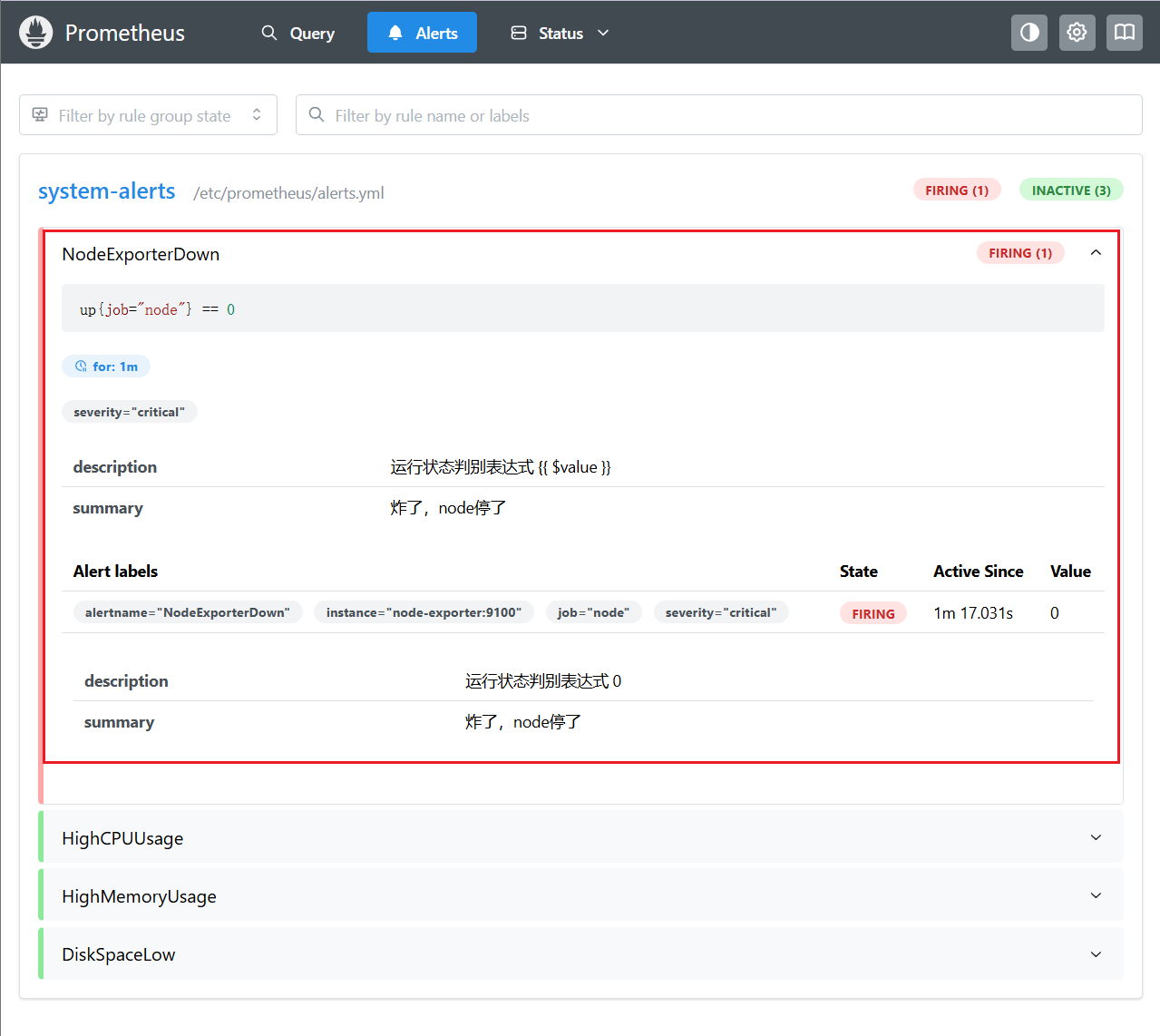Click the Prometheus flame logo
The image size is (1160, 1036).
(x=36, y=33)
